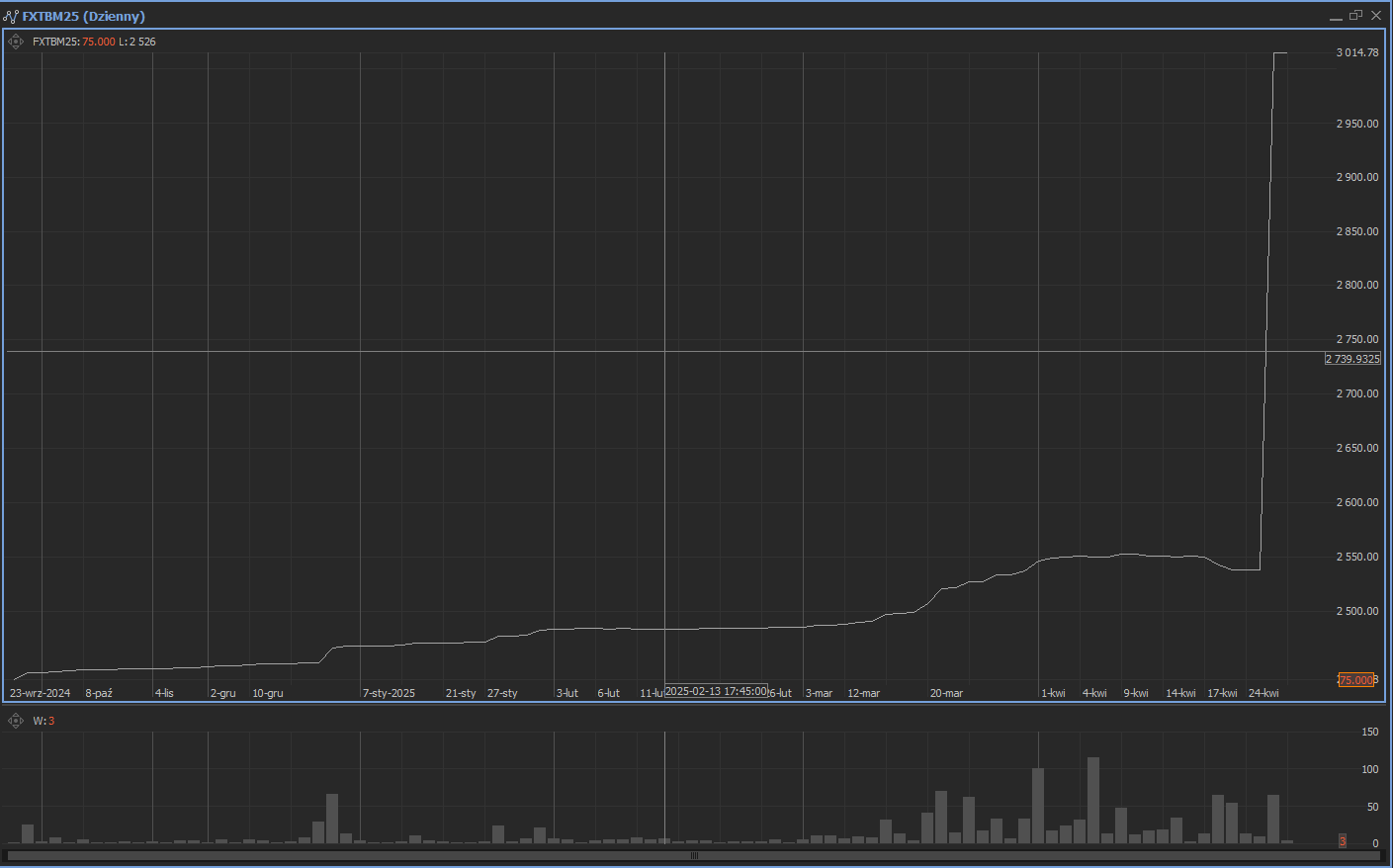Click the move handle icon in price panel
1393x868 pixels.
(16, 42)
